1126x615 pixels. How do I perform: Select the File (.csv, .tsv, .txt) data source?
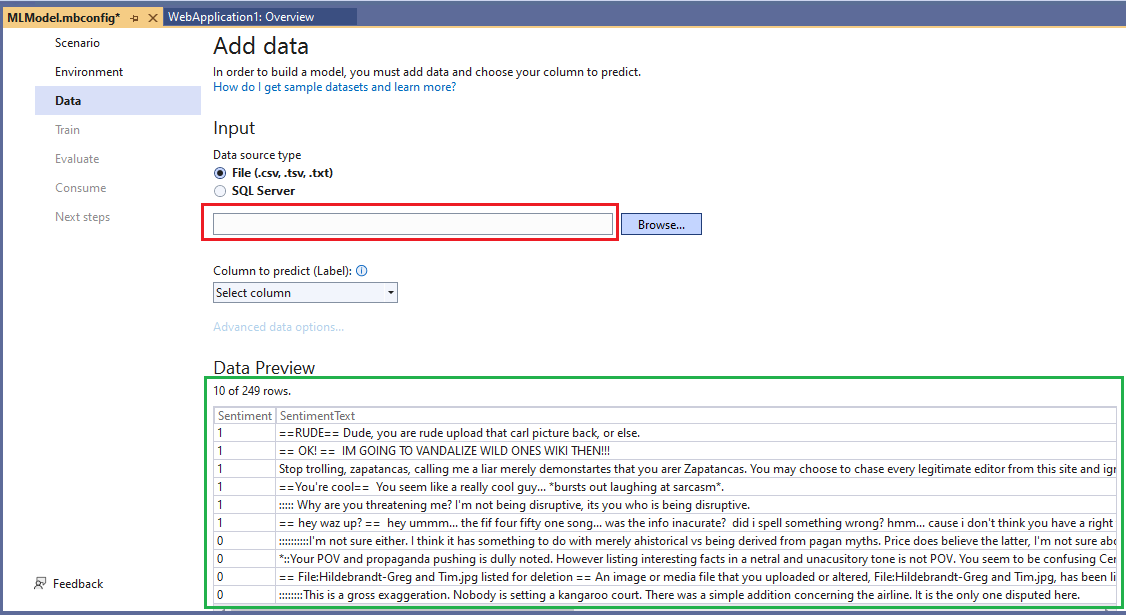[x=219, y=172]
